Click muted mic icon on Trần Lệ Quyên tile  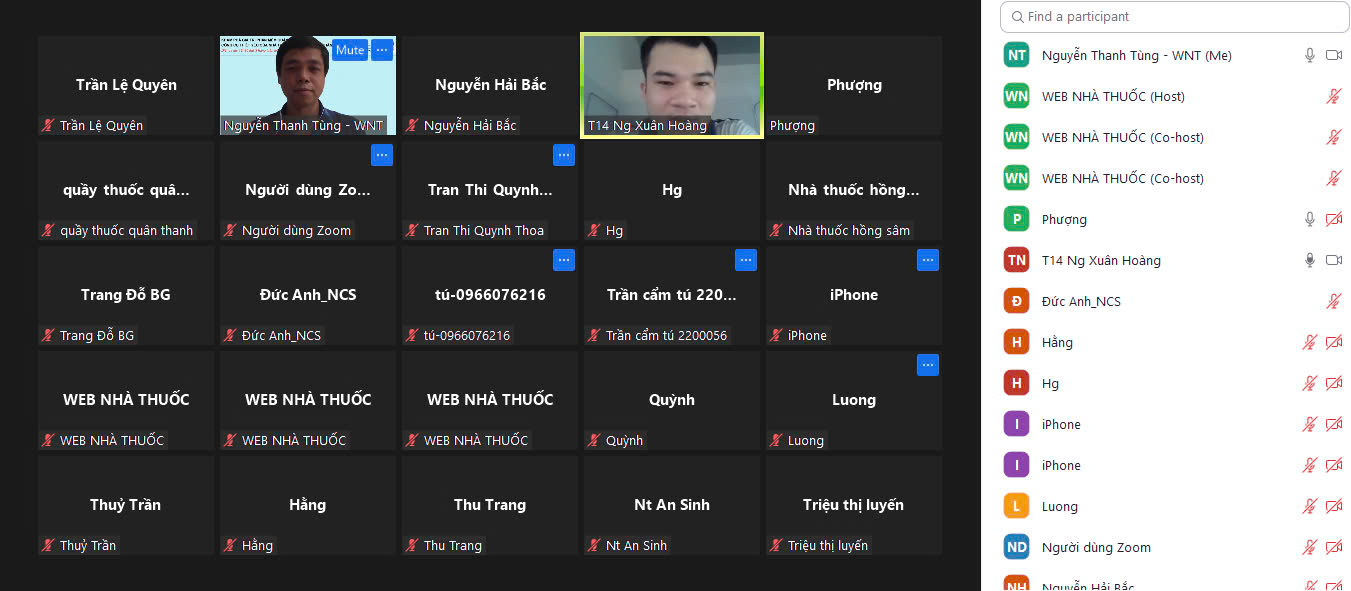48,126
